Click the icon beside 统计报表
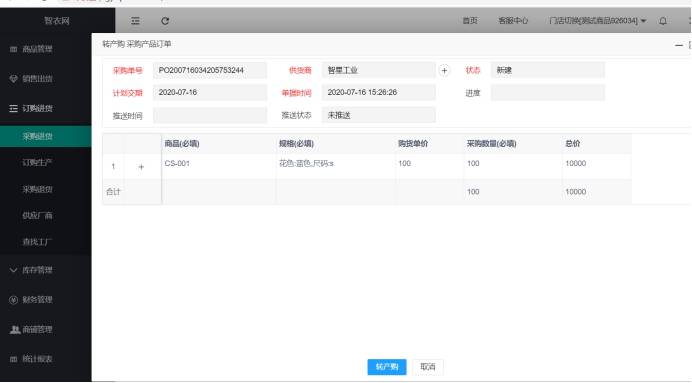Viewport: 692px width, 383px height. (x=13, y=359)
